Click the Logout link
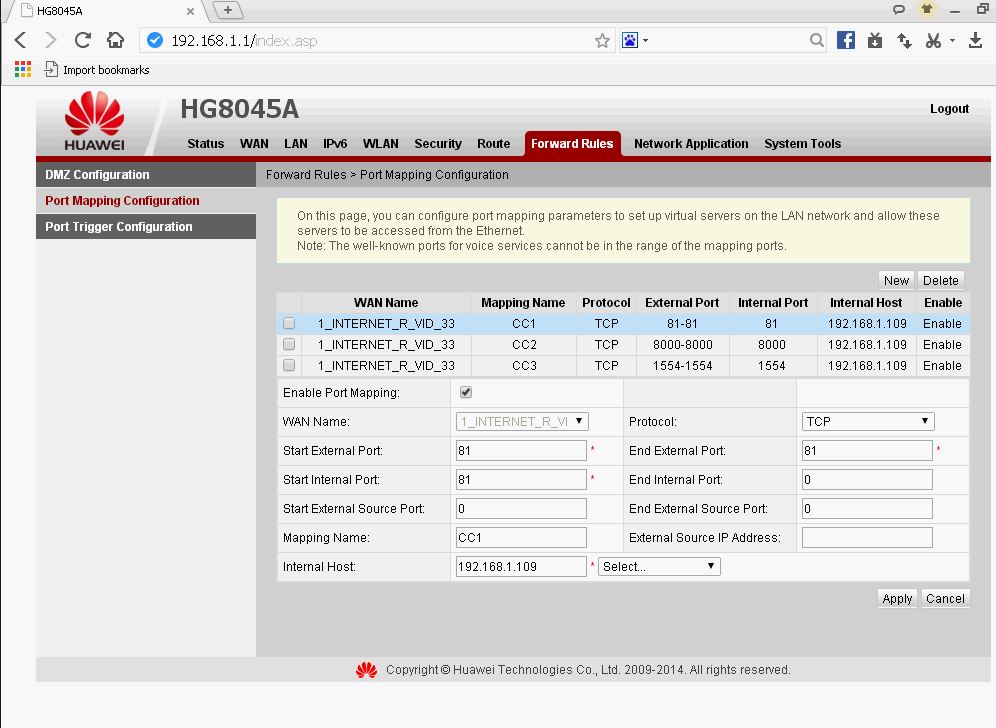 point(949,109)
